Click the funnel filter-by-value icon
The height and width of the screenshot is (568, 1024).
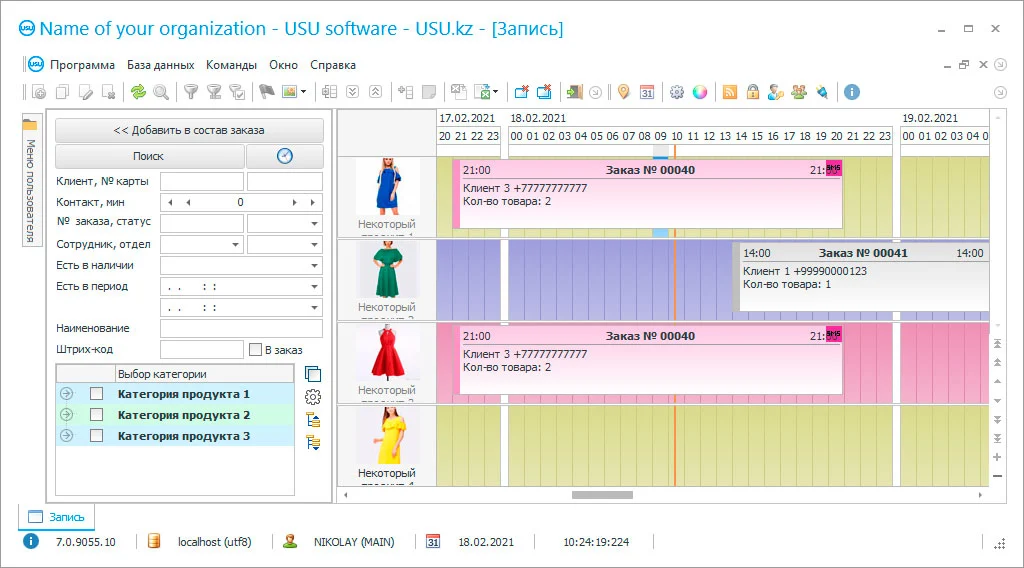(x=214, y=92)
